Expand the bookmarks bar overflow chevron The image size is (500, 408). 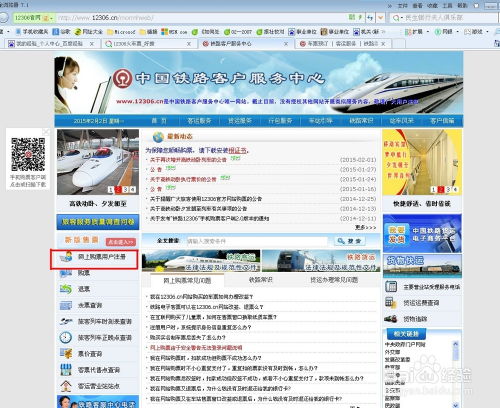pos(383,32)
